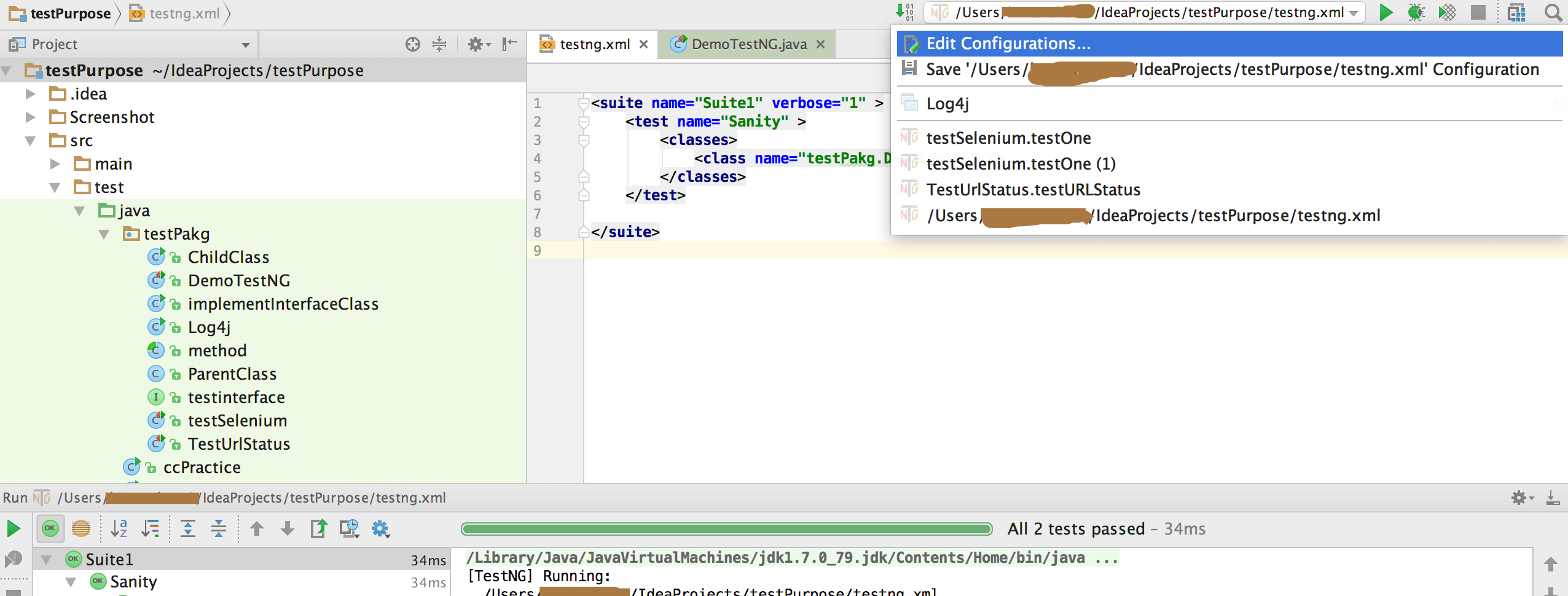
Task: Open Run panel gear menu
Action: pos(1522,498)
